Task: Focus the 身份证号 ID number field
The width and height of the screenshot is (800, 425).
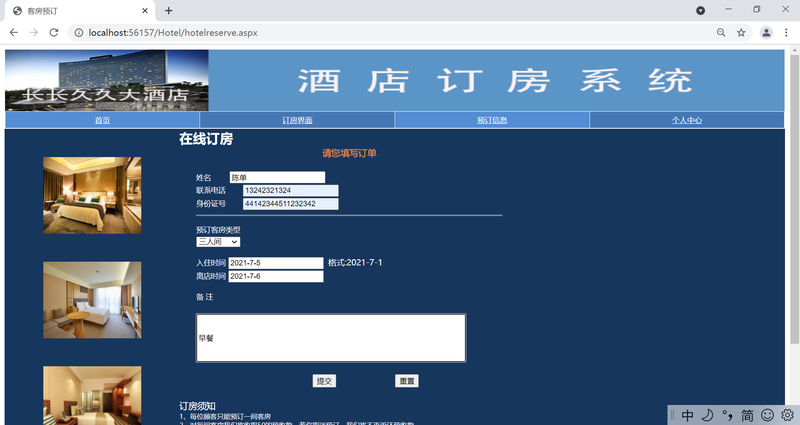Action: tap(291, 204)
